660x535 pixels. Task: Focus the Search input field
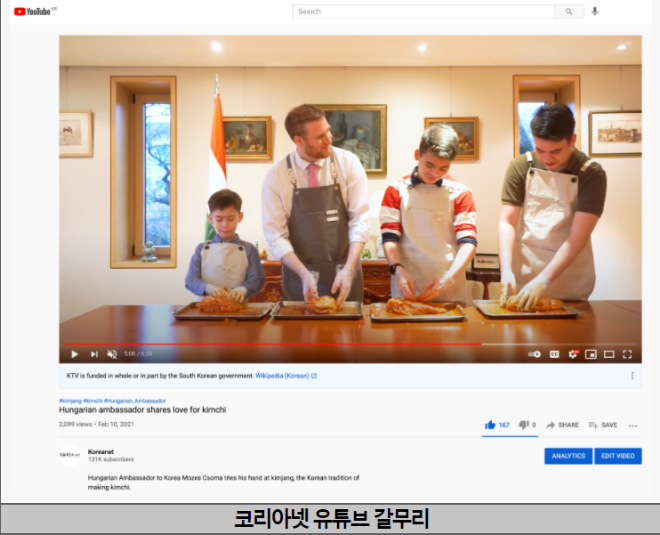(423, 11)
